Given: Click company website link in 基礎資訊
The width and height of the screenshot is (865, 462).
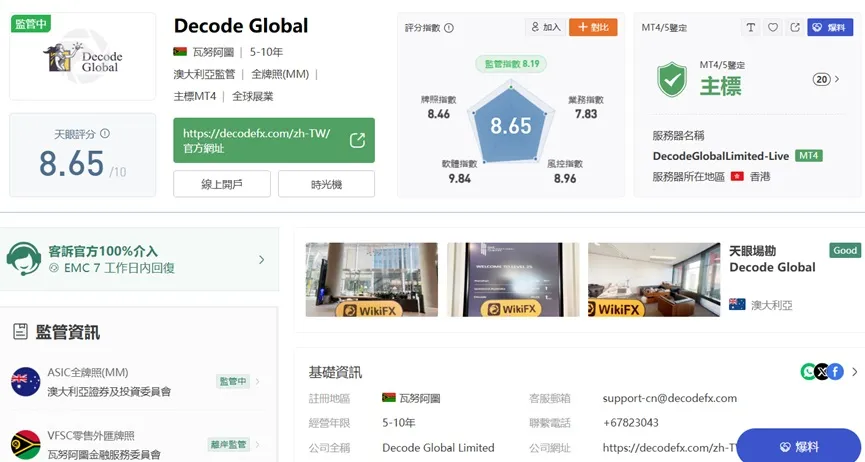Looking at the screenshot, I should click(x=670, y=448).
